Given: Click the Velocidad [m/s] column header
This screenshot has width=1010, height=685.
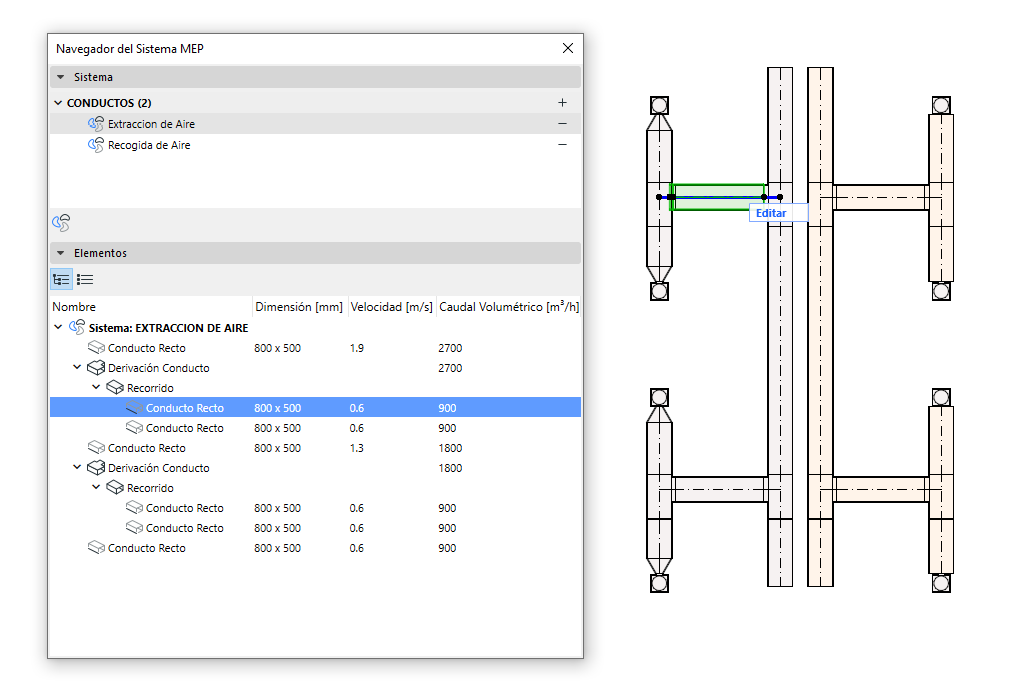Looking at the screenshot, I should 390,307.
